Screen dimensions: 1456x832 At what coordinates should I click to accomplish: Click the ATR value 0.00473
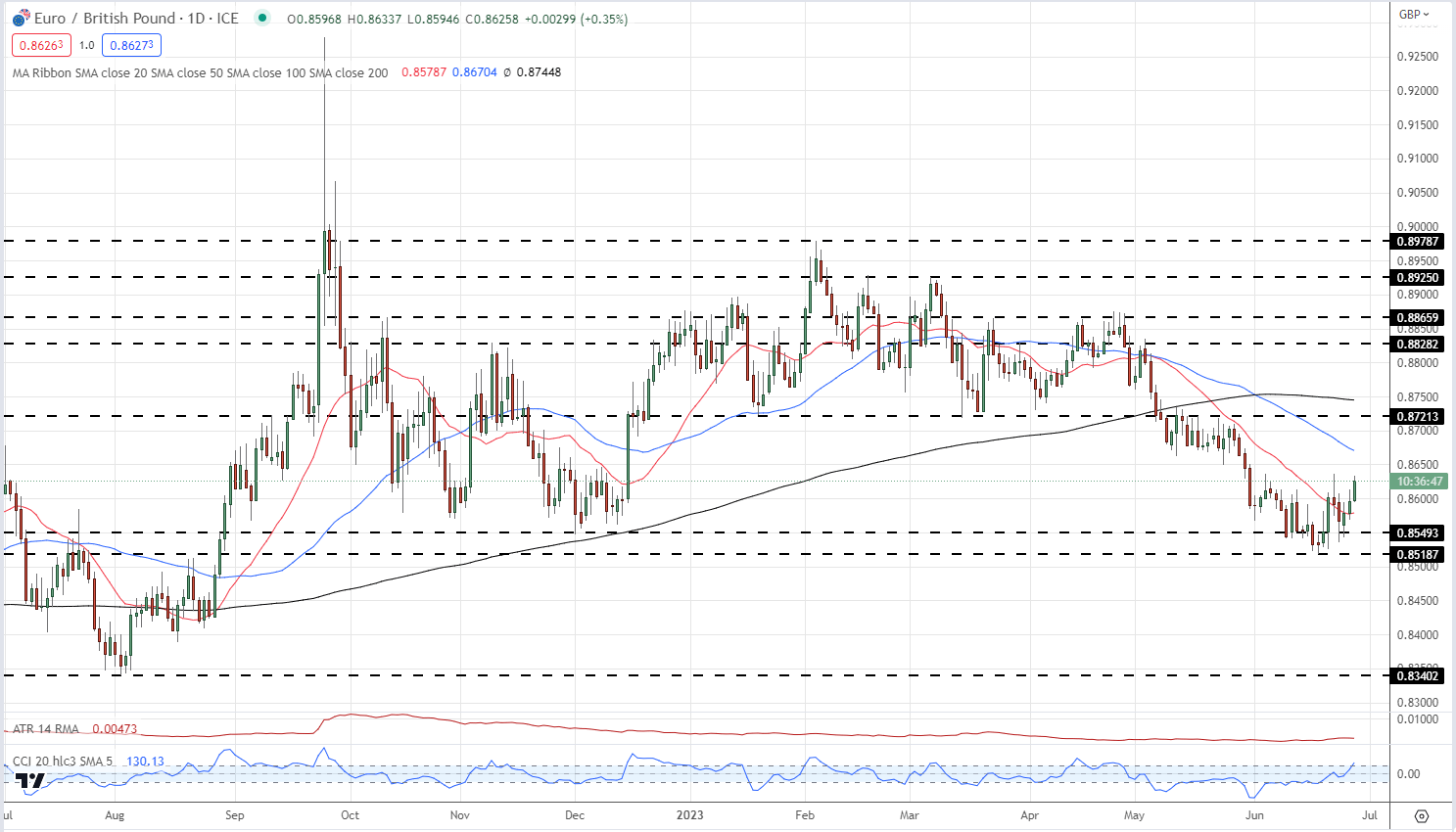(115, 729)
